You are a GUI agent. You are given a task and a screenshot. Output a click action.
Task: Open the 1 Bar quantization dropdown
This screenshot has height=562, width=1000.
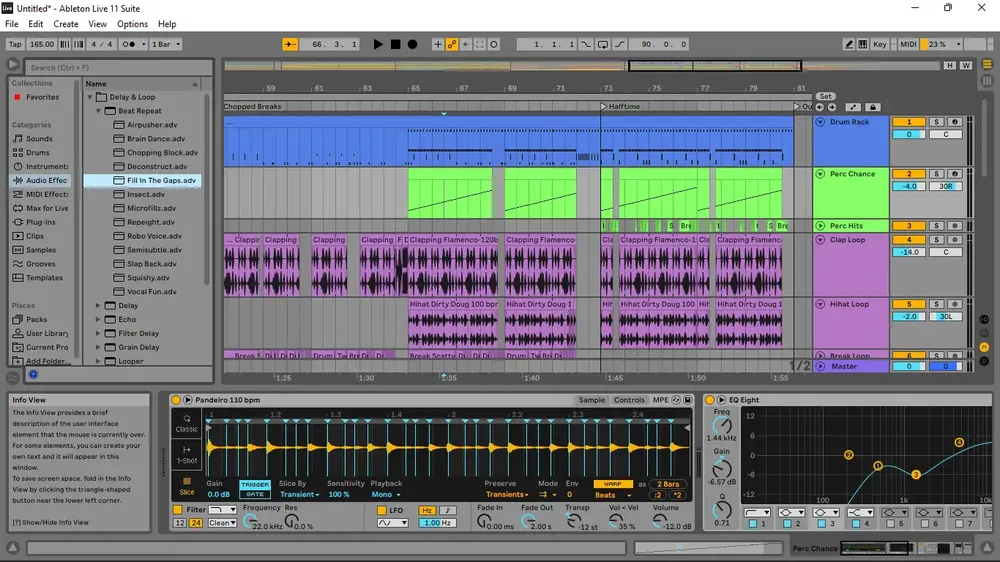click(166, 44)
